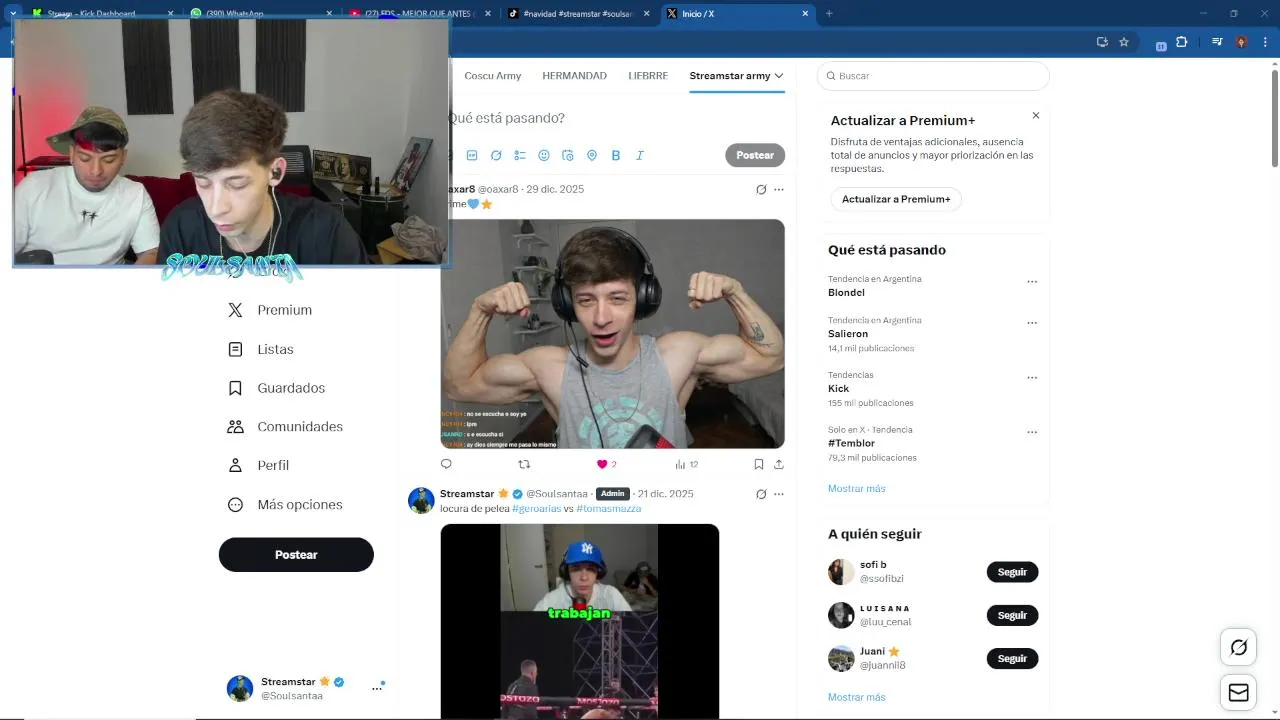Open the floating Messages envelope button
Screen dimensions: 1280x720
click(x=1238, y=692)
